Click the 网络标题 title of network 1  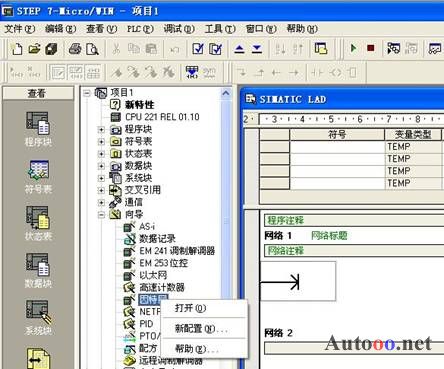pos(329,236)
